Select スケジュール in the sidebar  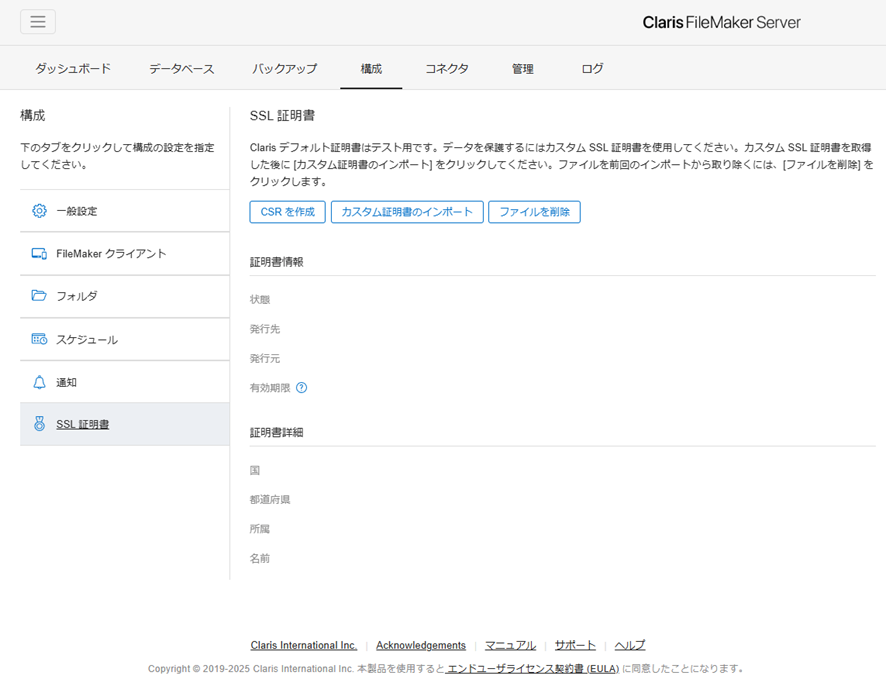click(125, 339)
